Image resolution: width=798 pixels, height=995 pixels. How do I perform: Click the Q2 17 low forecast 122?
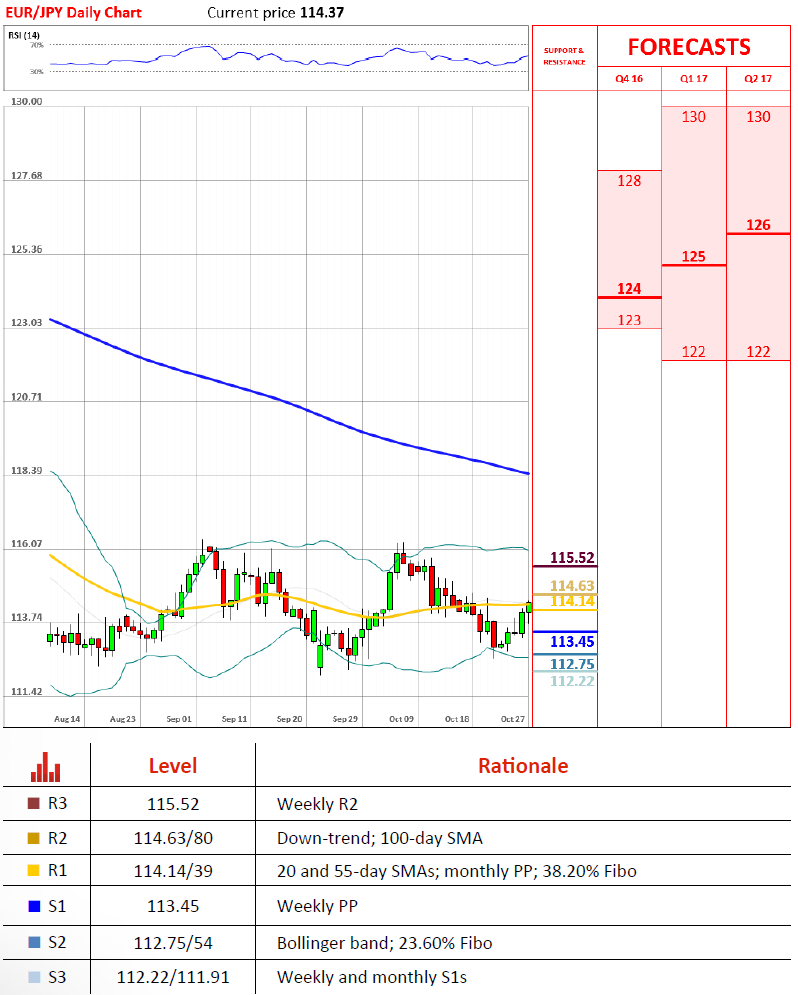[758, 352]
